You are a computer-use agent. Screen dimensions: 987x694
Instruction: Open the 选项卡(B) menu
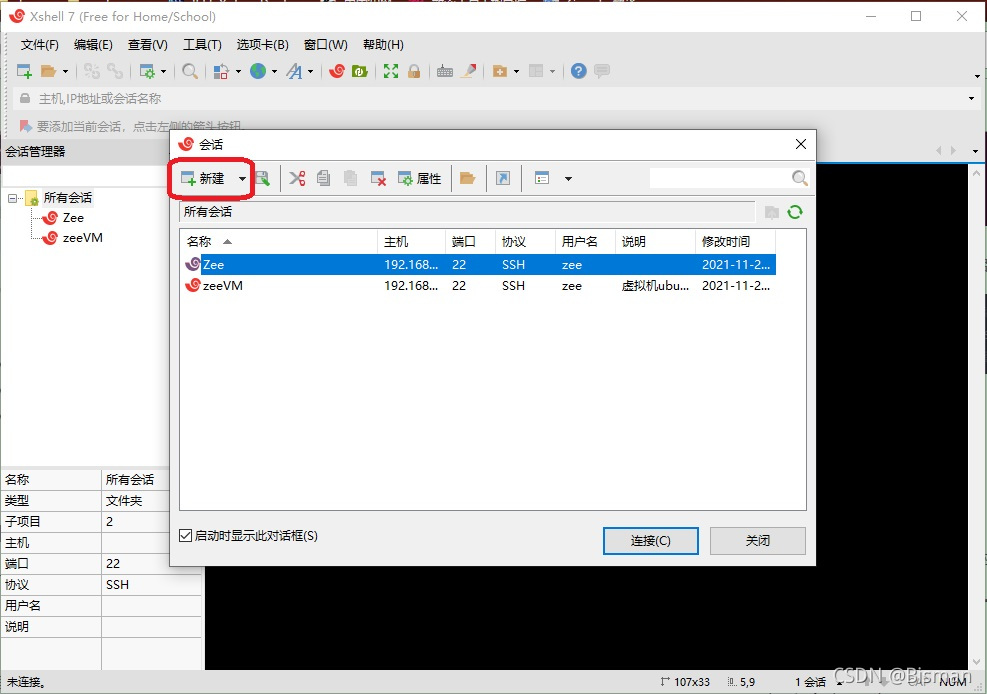point(262,45)
